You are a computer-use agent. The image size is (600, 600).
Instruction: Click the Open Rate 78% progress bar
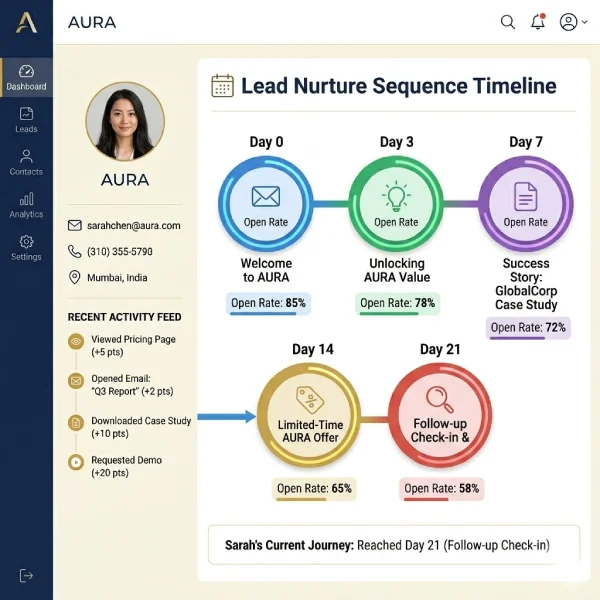(x=389, y=314)
